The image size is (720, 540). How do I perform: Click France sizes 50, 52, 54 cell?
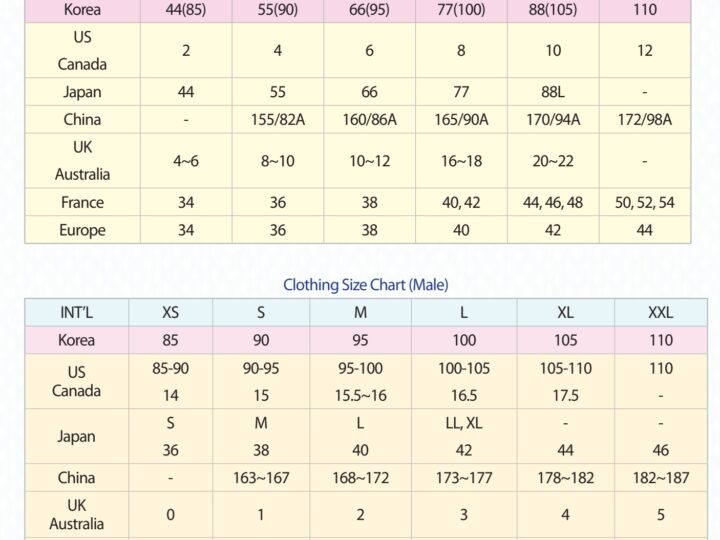(x=644, y=202)
